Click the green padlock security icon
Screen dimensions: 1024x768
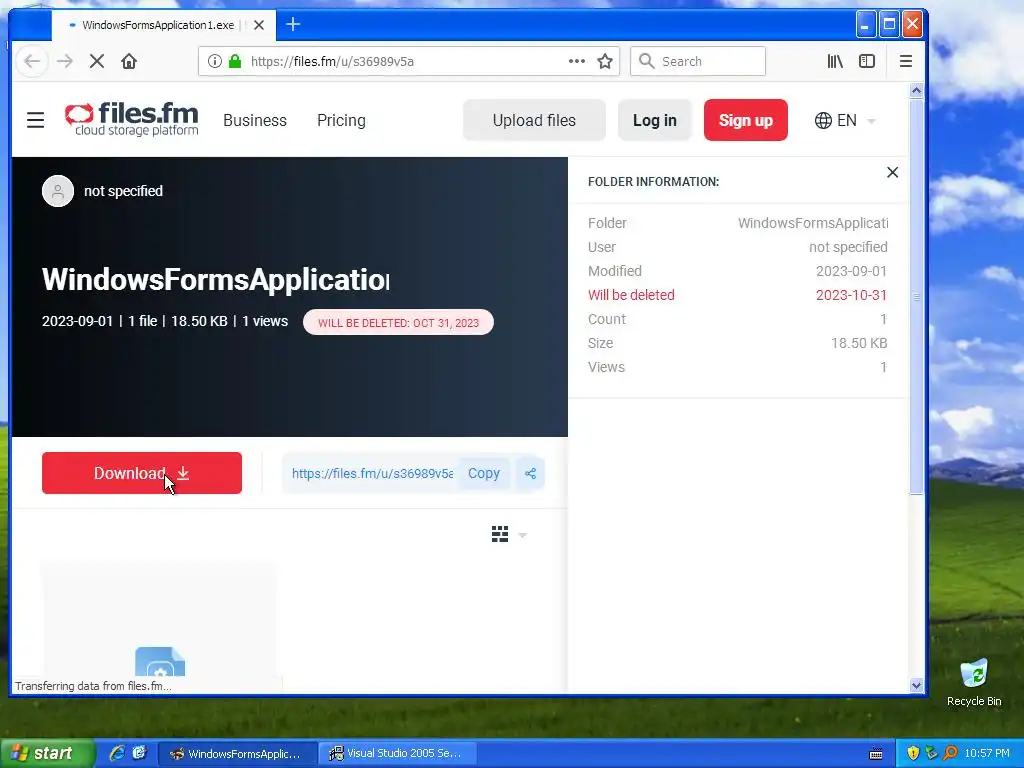235,61
